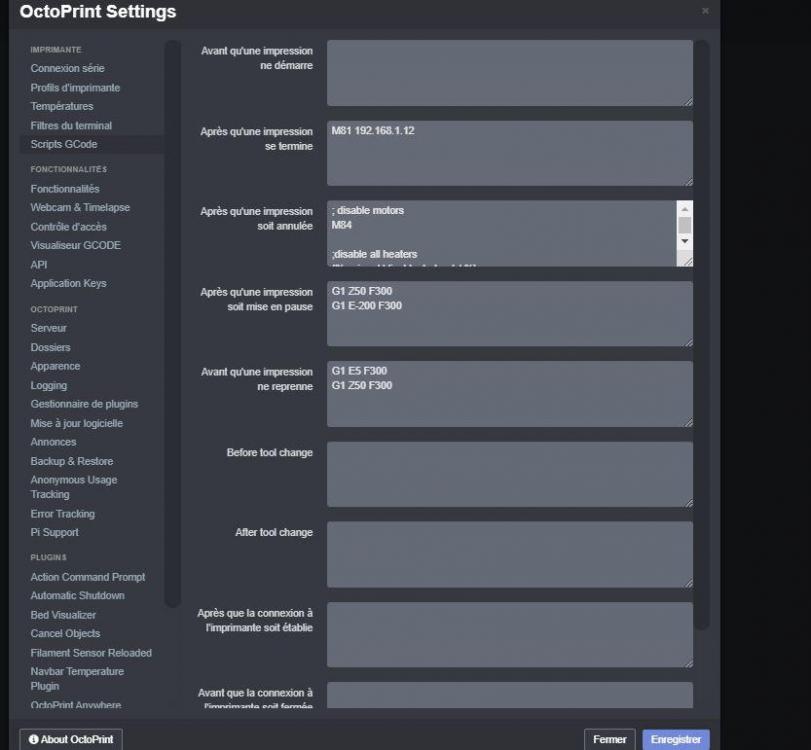Click the script field after printer connection established
This screenshot has width=811, height=750.
coord(509,635)
